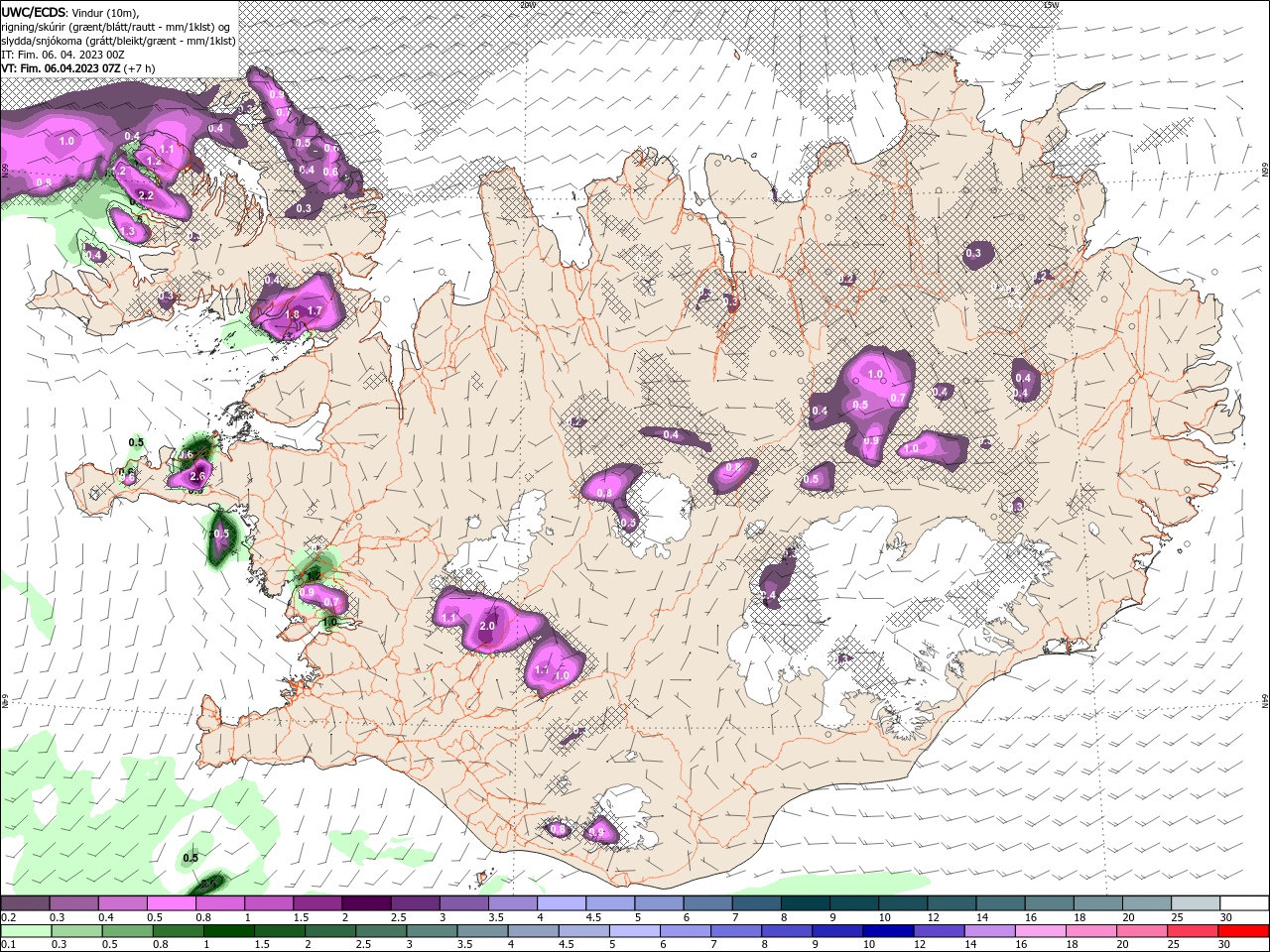Click the 0.1 label under the rain legend
This screenshot has width=1270, height=952.
7,945
